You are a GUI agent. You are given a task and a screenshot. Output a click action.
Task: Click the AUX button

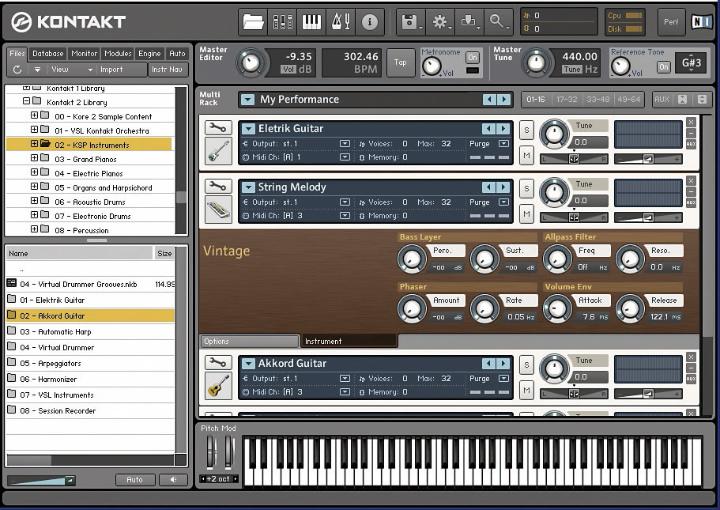pyautogui.click(x=662, y=99)
